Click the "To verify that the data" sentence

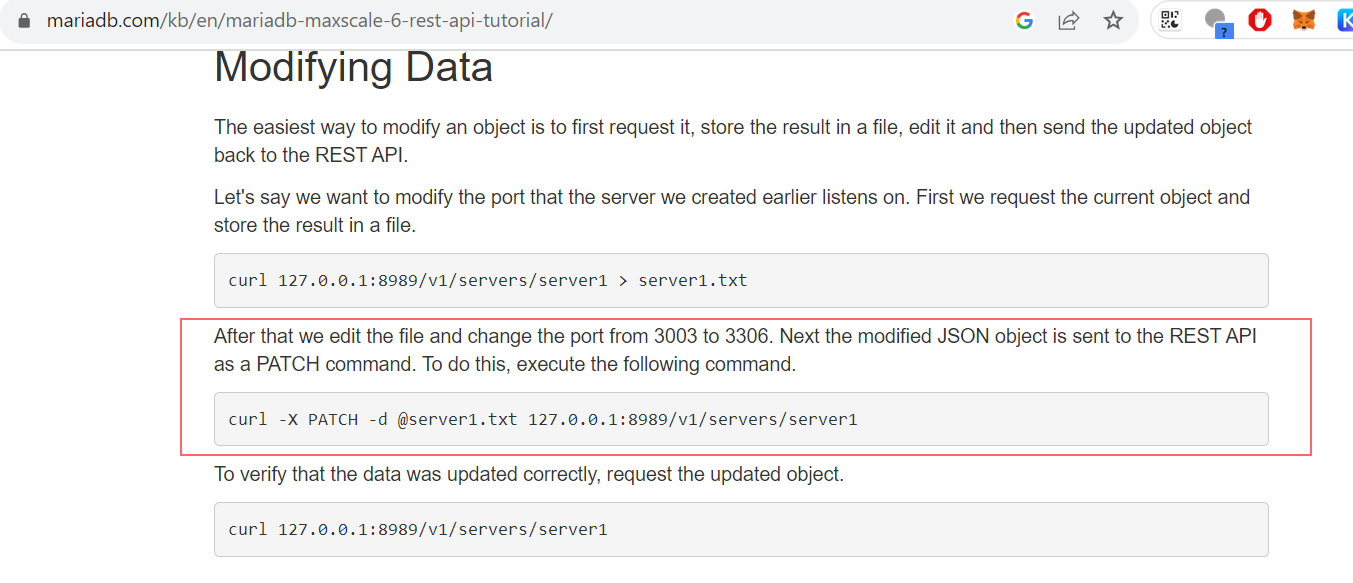[x=529, y=474]
